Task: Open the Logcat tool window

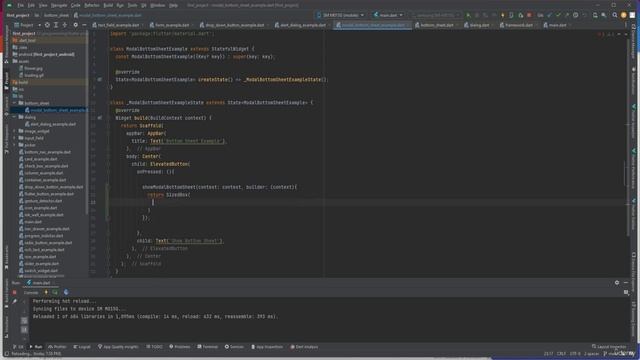Action: (x=82, y=347)
